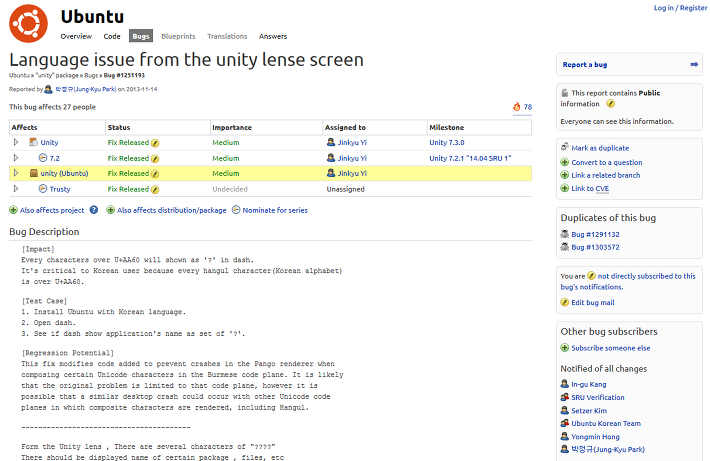This screenshot has height=461, width=710.
Task: Expand the unity (Ubuntu) row details
Action: pos(16,173)
